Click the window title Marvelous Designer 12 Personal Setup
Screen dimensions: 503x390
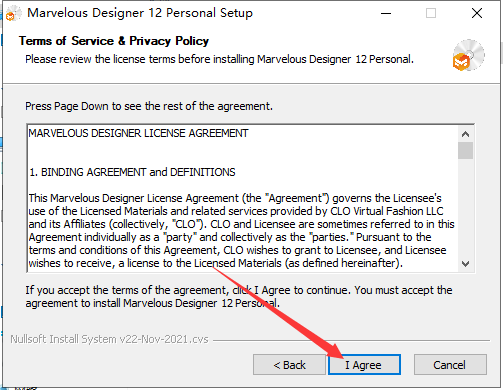point(140,13)
